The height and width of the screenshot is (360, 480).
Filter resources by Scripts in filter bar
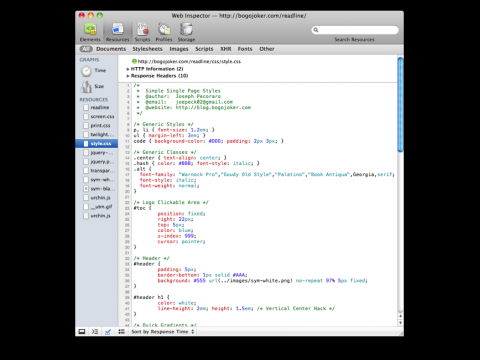[204, 49]
